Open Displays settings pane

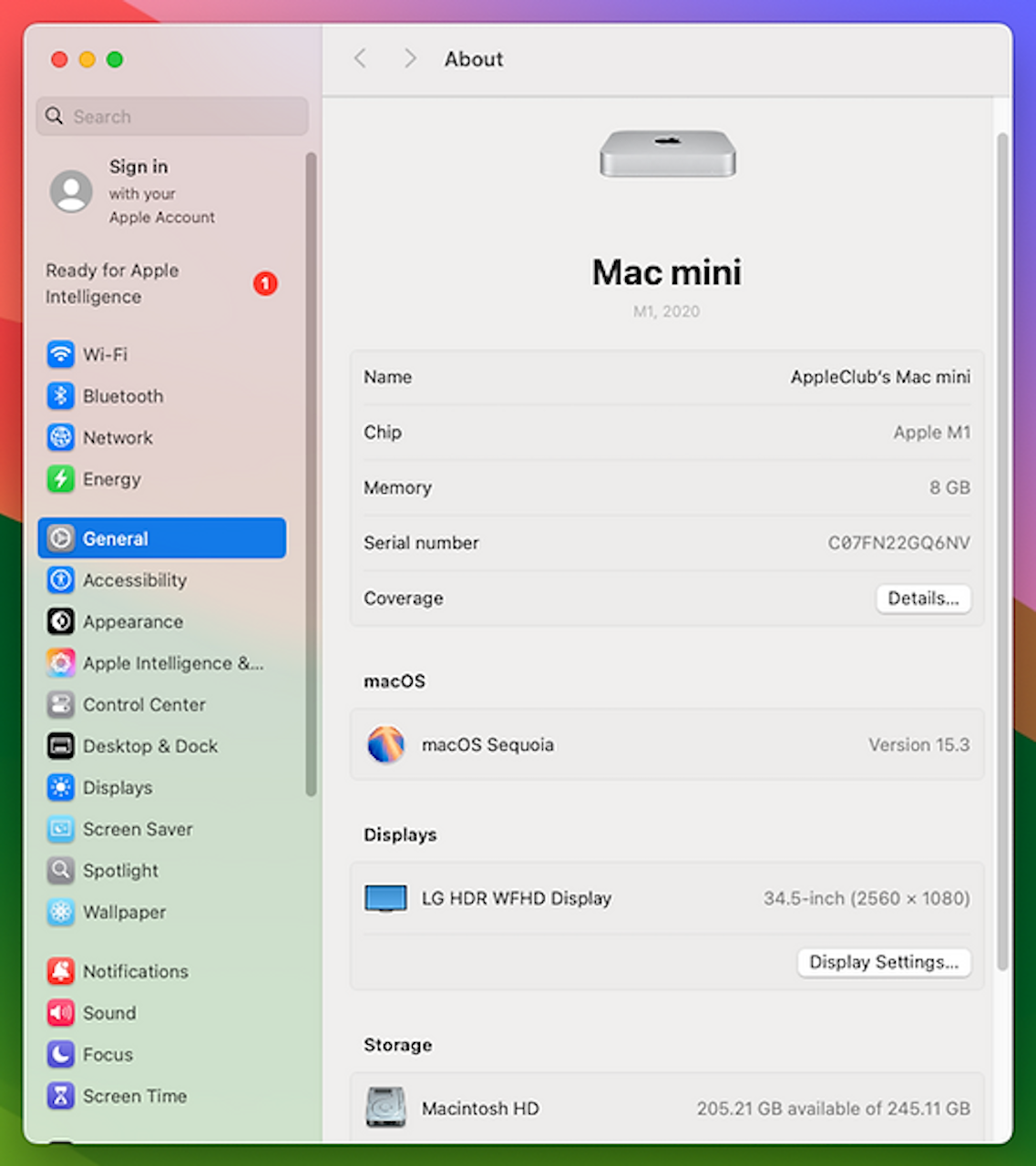162,787
